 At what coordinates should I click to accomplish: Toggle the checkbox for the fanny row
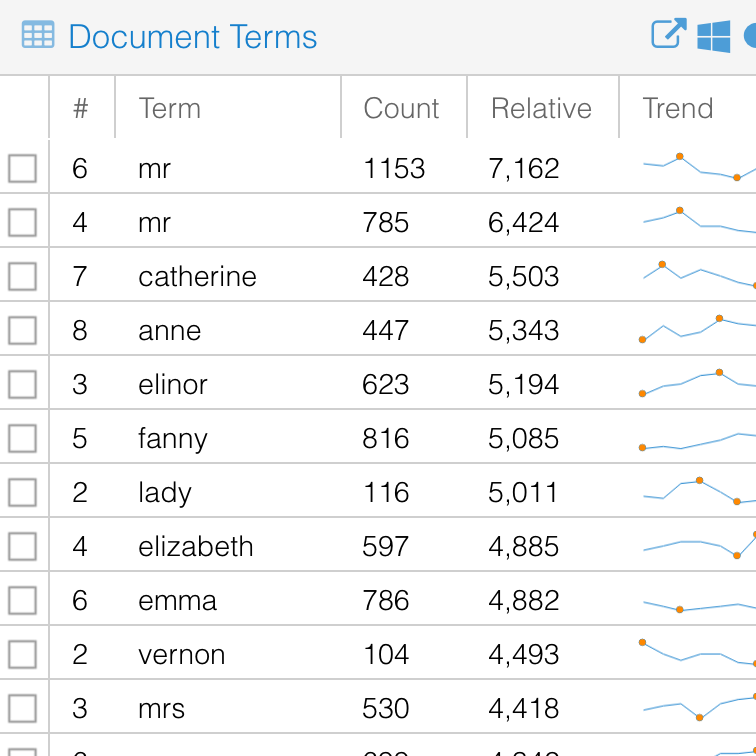23,438
